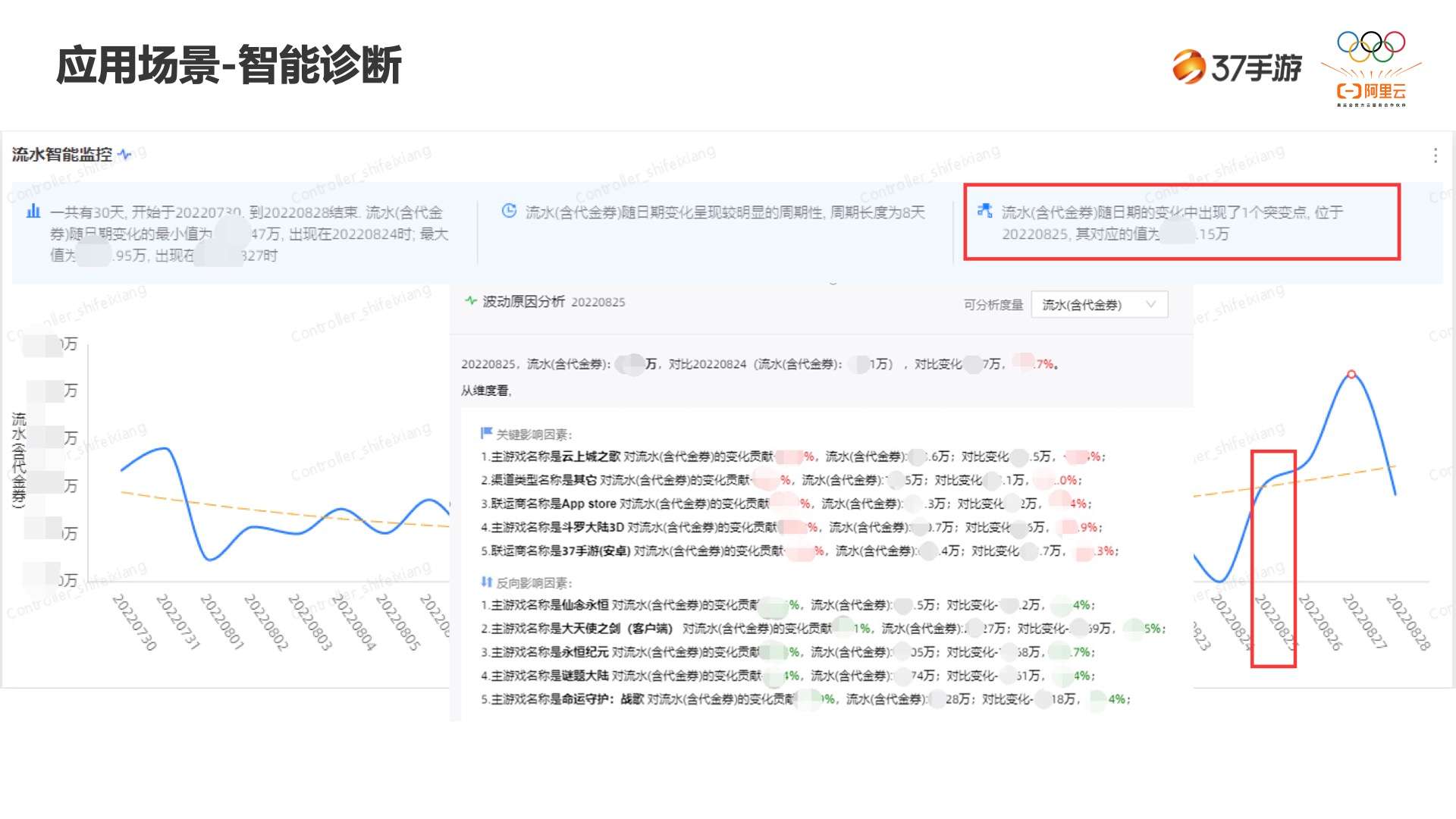
Task: Click the Olympic rings emblem
Action: point(1371,46)
